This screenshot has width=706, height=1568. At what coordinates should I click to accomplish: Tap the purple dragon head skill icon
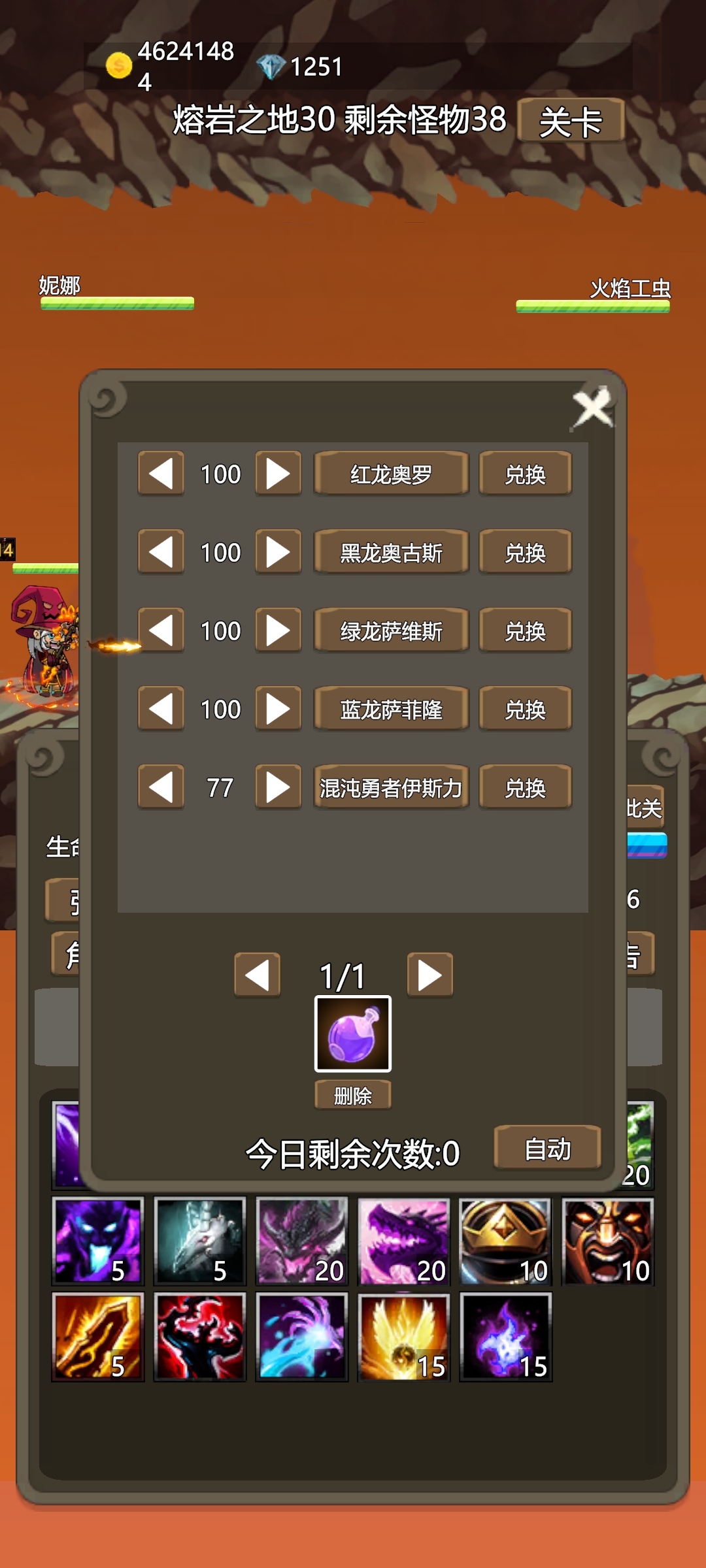[403, 1241]
